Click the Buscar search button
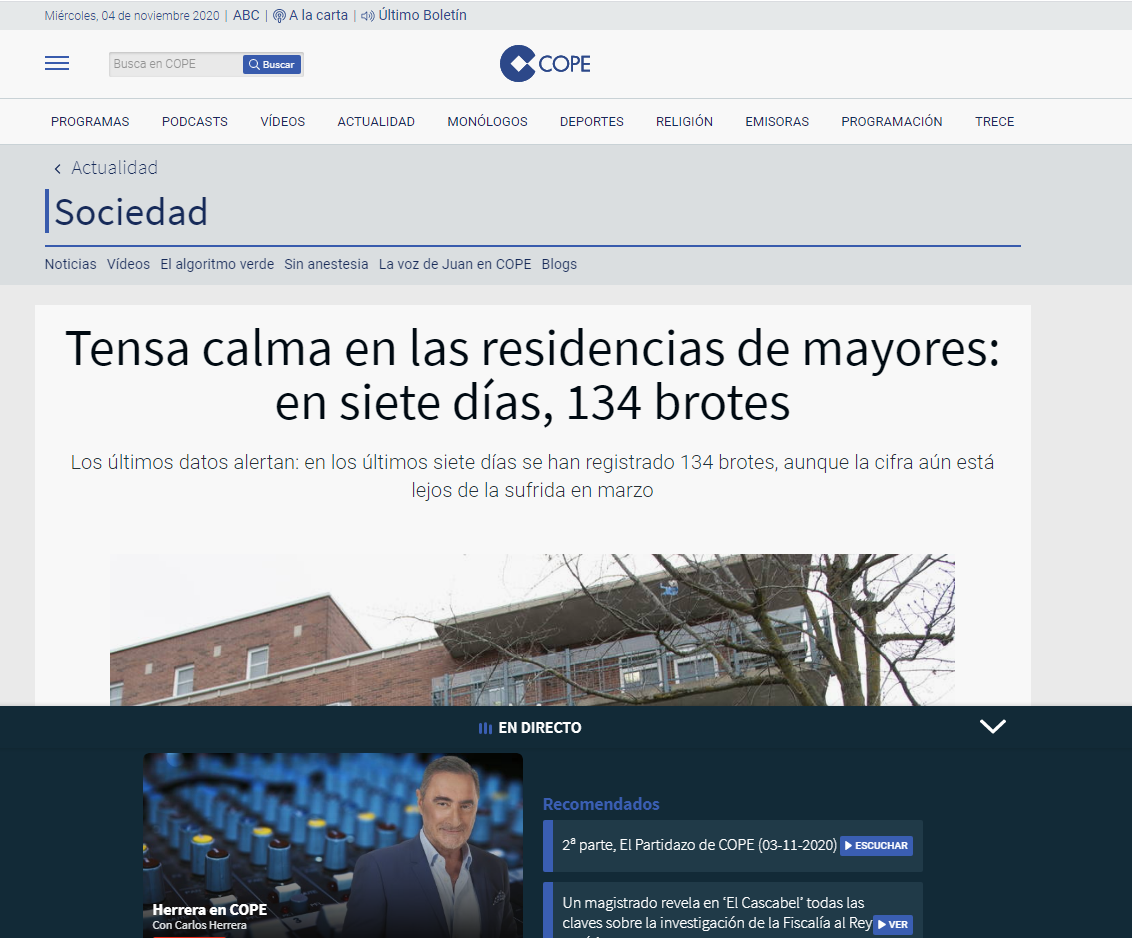This screenshot has width=1132, height=938. [x=271, y=64]
